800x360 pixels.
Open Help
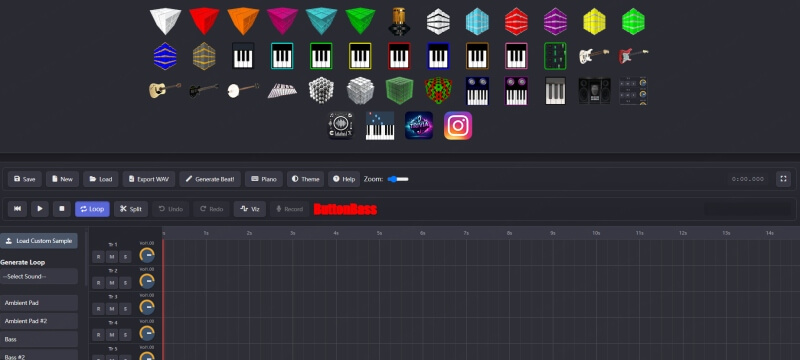pyautogui.click(x=344, y=179)
